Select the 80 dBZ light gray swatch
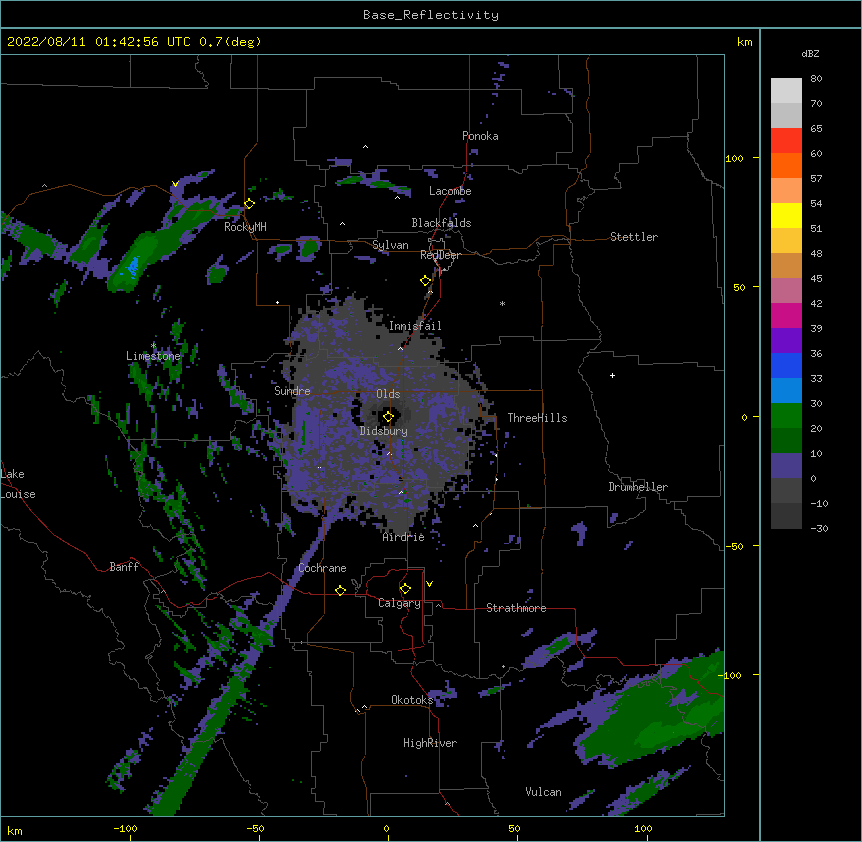Viewport: 862px width, 842px height. (x=786, y=90)
